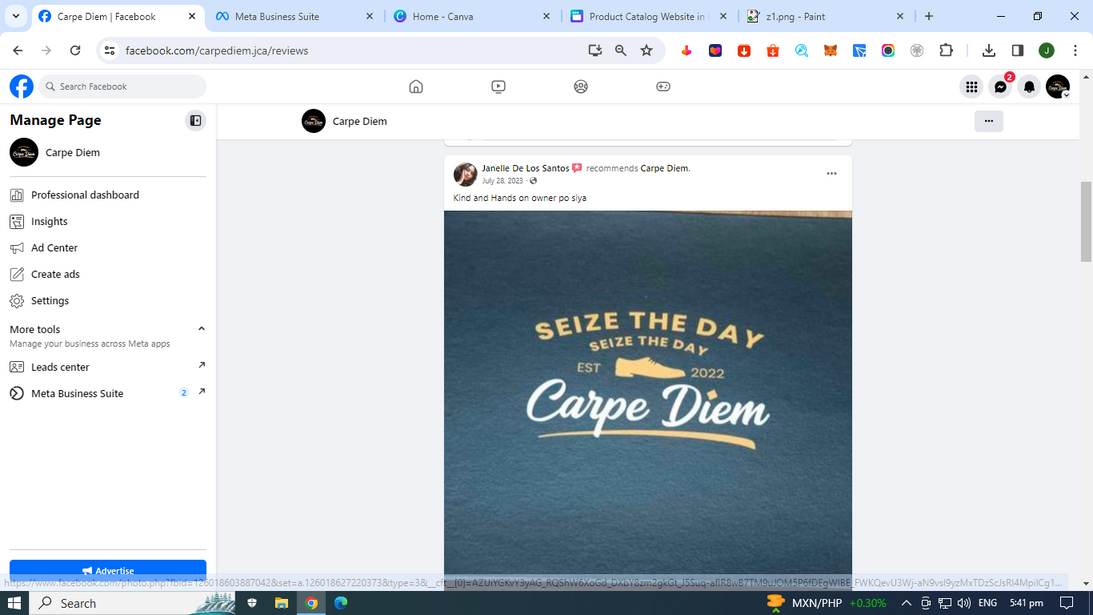The image size is (1093, 615).
Task: Open Chrome profile J avatar
Action: [1046, 50]
